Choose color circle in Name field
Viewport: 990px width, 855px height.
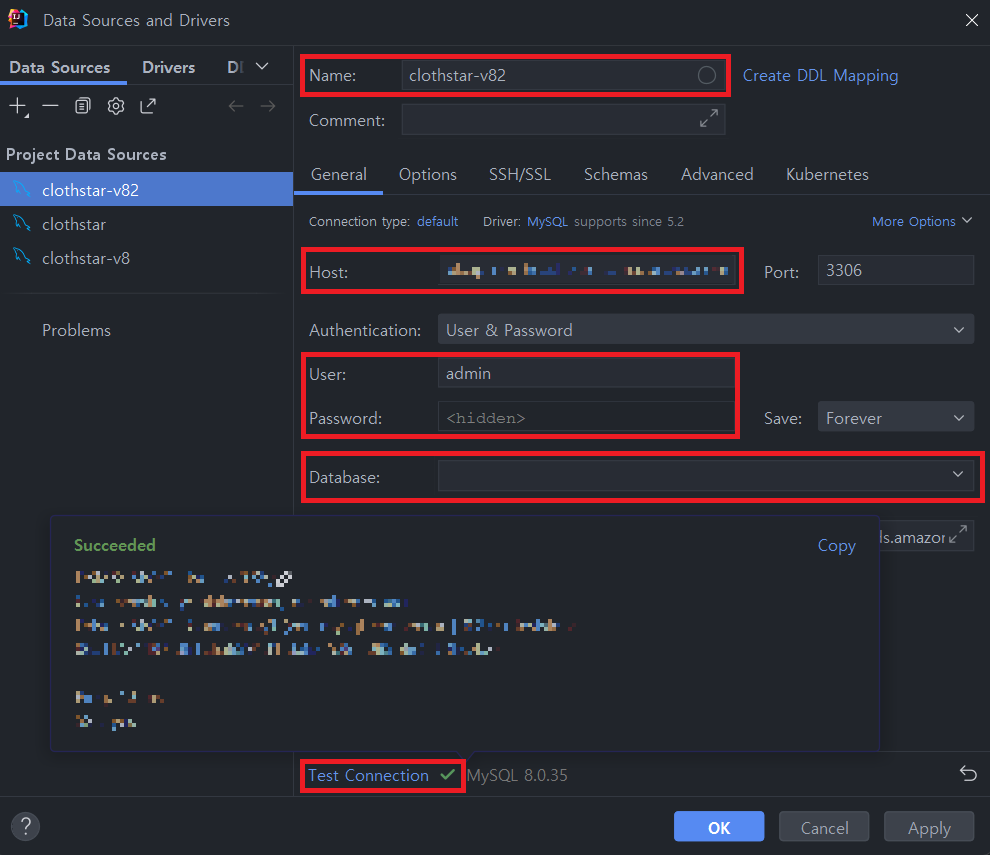707,75
